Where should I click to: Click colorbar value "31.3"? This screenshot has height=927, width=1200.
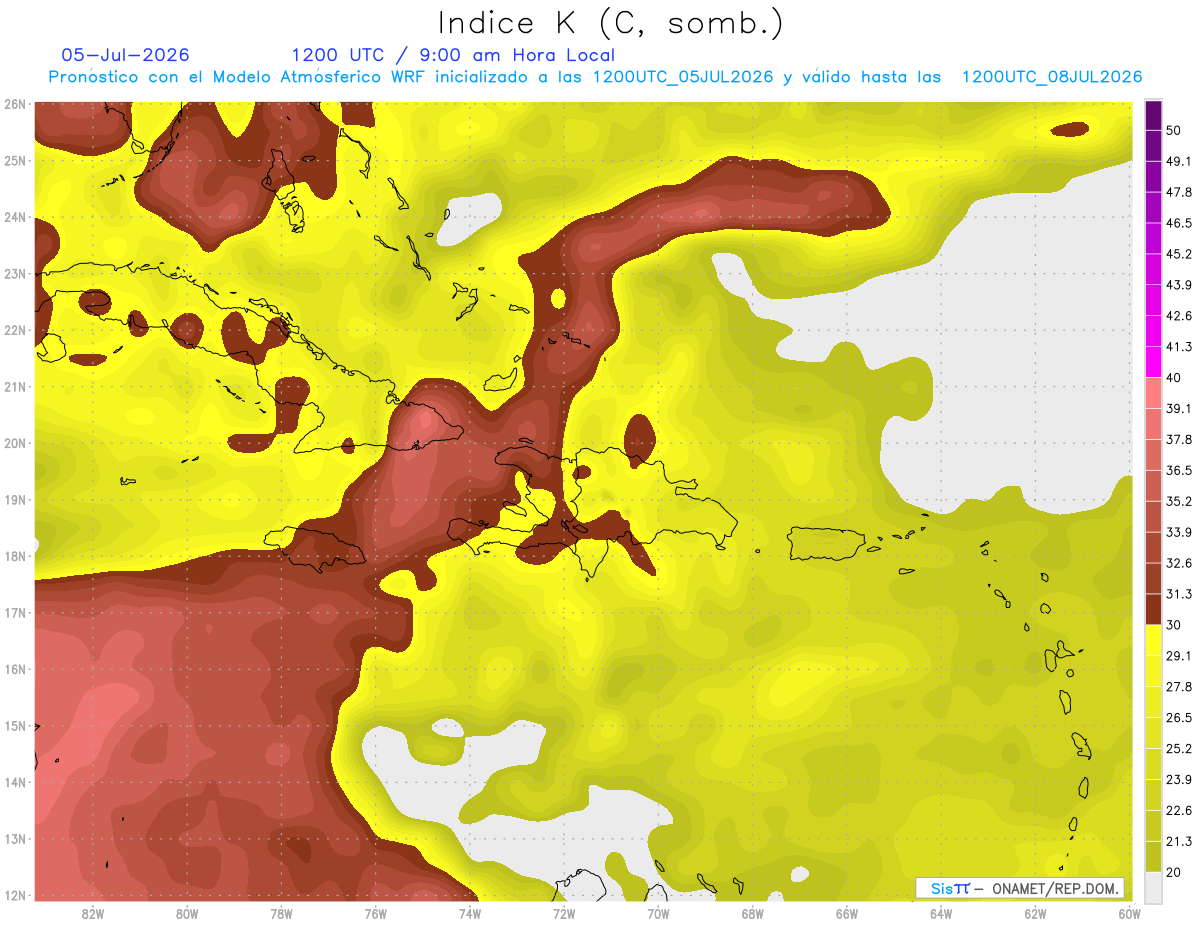point(1179,594)
